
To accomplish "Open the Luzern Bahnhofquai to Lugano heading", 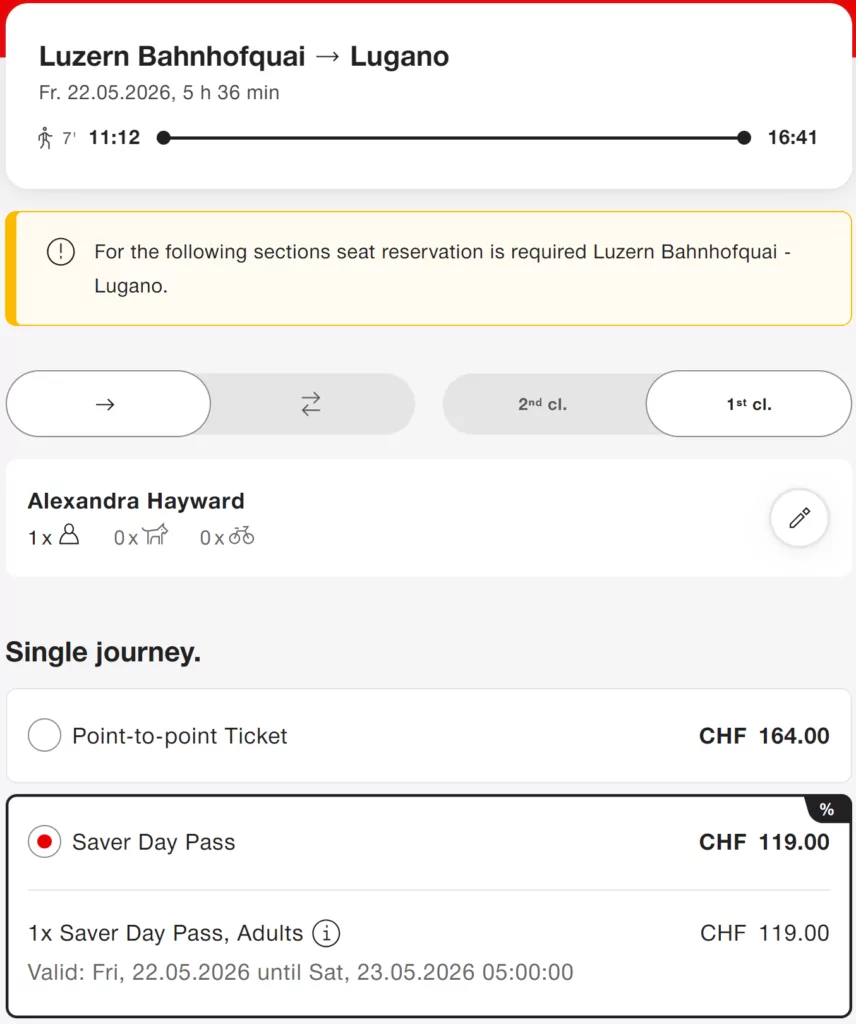I will point(244,57).
